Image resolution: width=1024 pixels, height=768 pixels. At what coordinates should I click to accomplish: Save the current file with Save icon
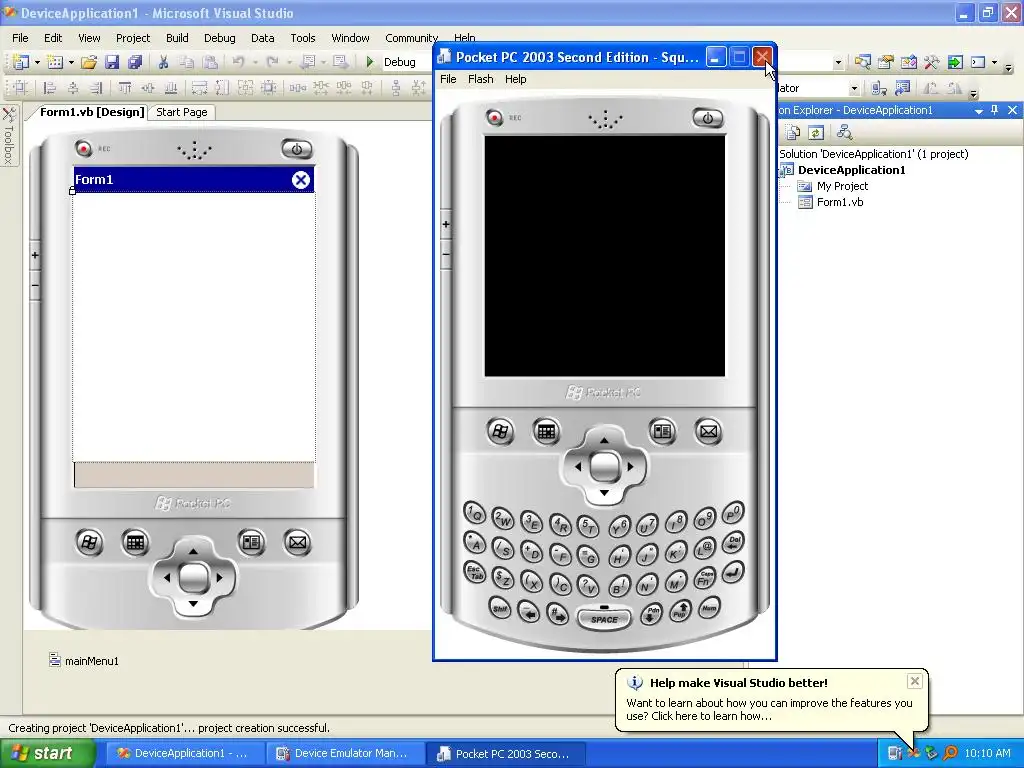click(x=112, y=62)
